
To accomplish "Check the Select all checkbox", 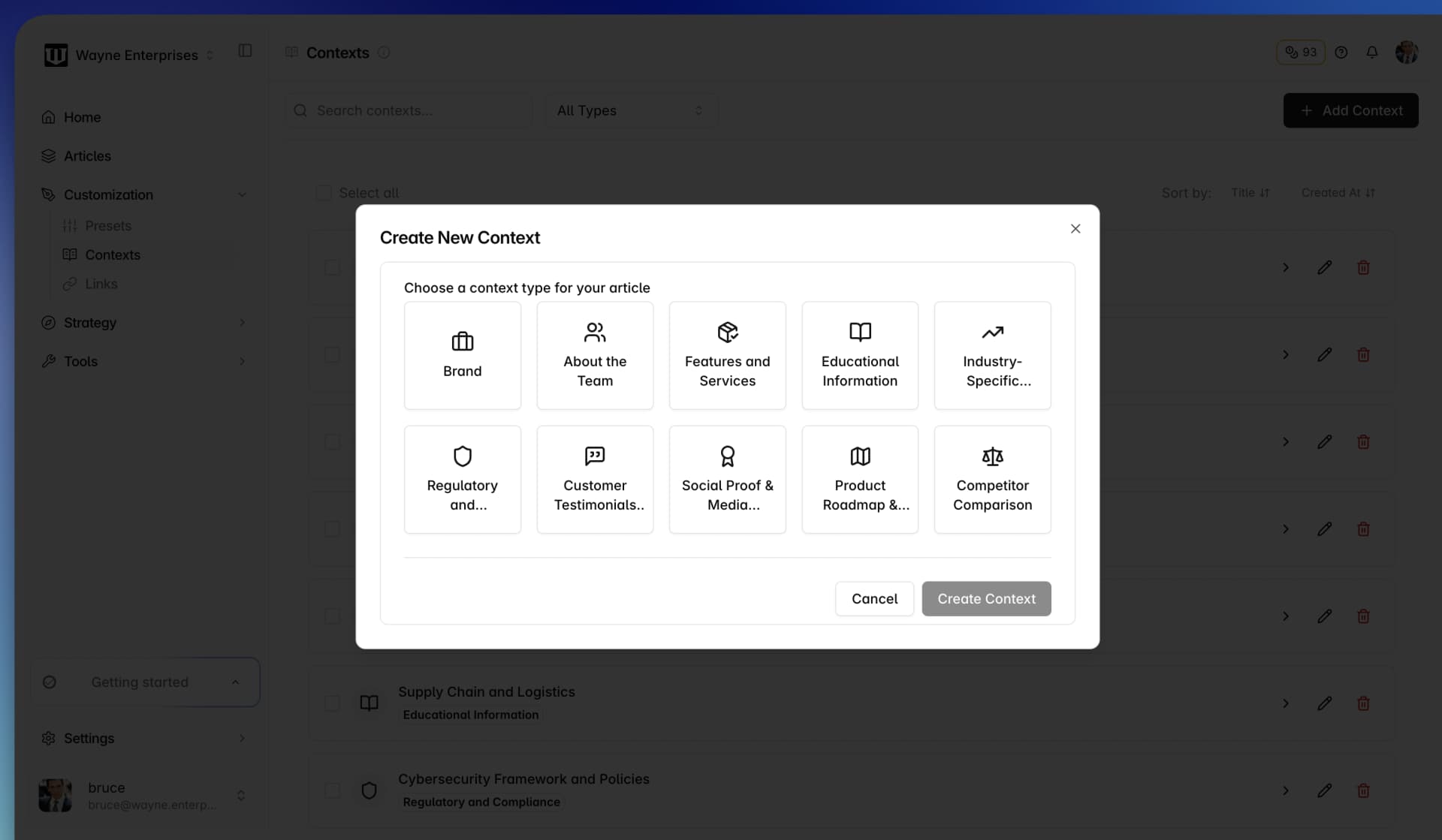I will point(324,192).
